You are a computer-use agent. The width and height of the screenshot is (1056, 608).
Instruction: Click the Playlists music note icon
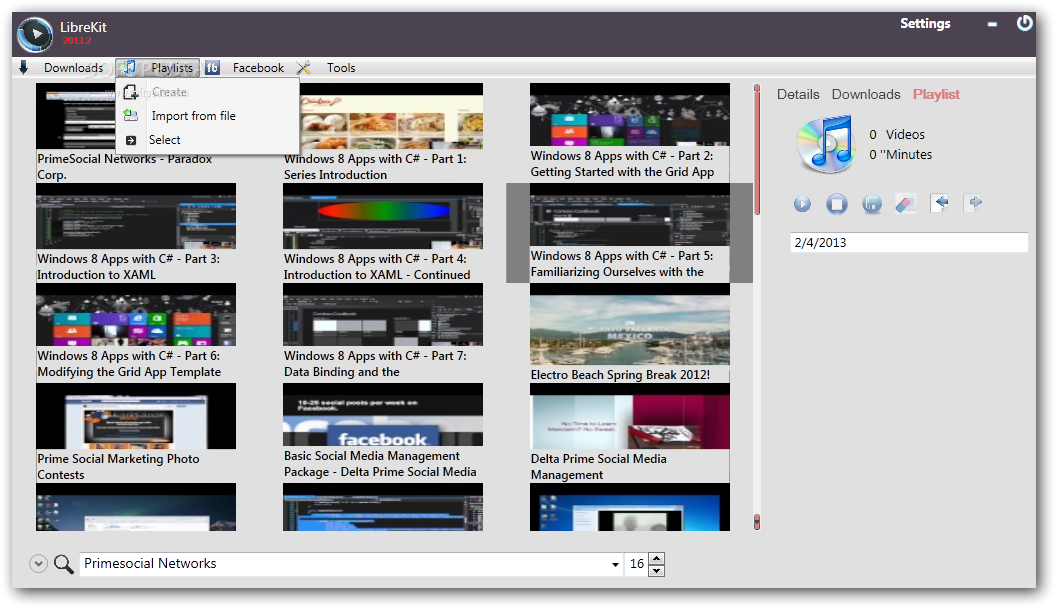pos(130,67)
